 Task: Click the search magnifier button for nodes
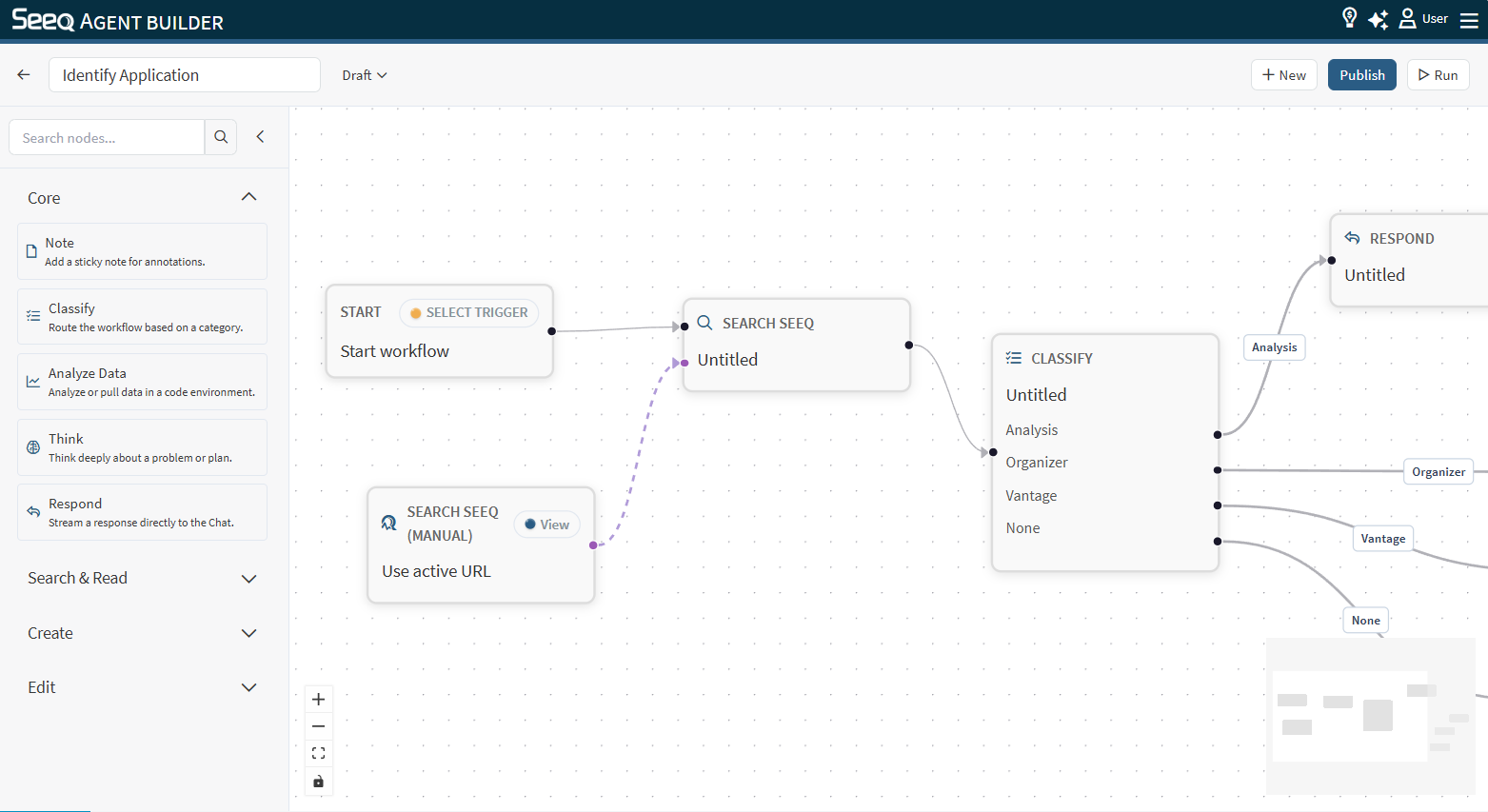click(221, 137)
